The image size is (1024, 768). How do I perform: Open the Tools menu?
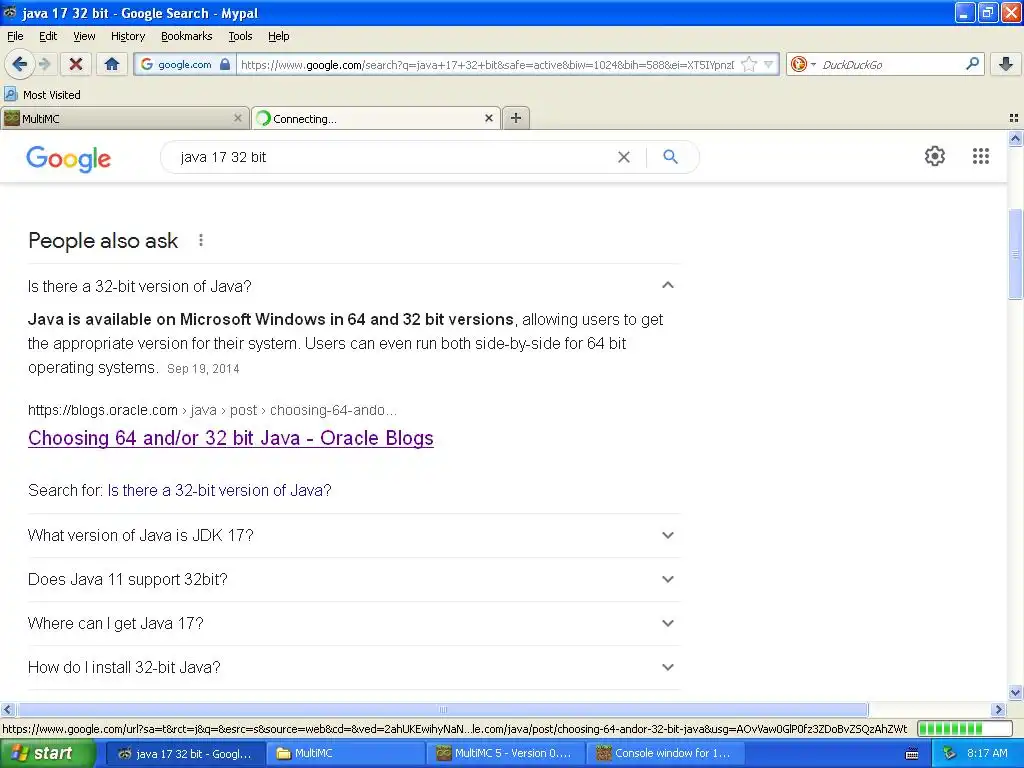(240, 36)
